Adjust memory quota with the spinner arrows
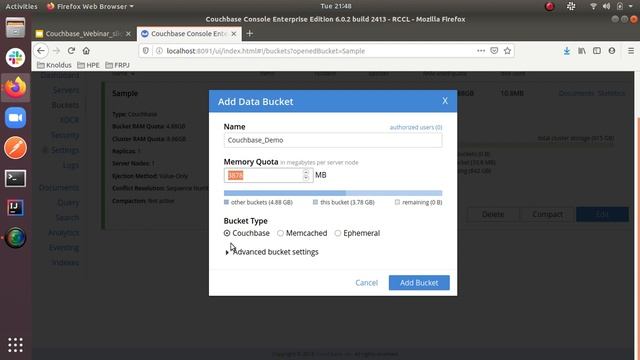The height and width of the screenshot is (360, 640). click(x=306, y=175)
